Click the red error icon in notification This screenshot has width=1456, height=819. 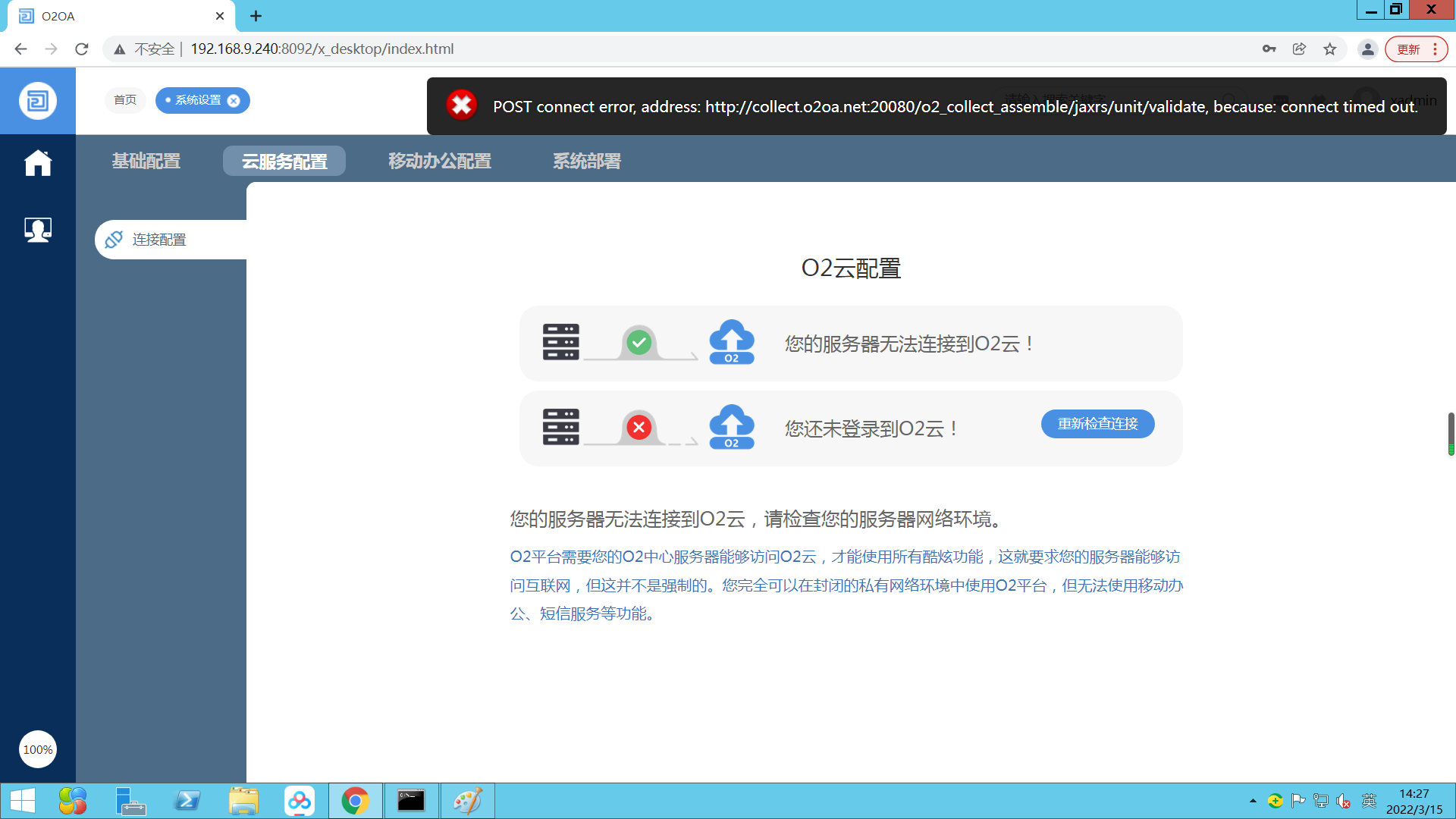[x=461, y=106]
